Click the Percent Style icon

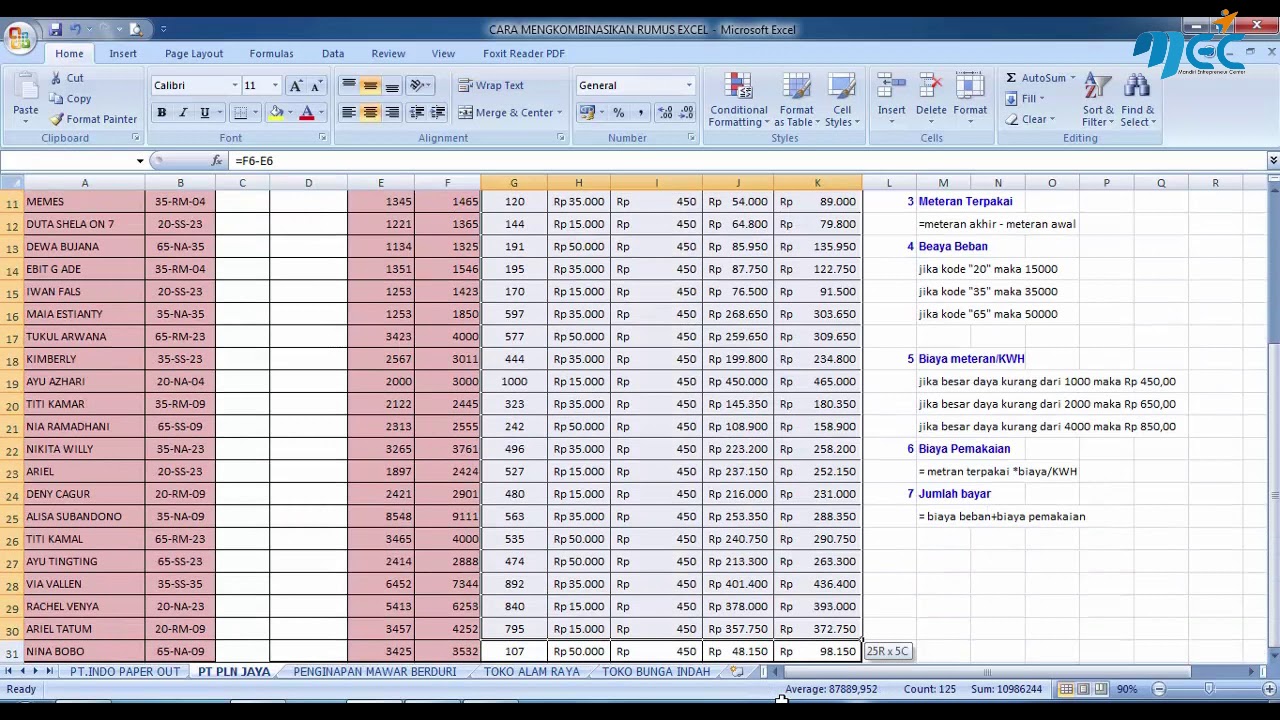pyautogui.click(x=618, y=113)
